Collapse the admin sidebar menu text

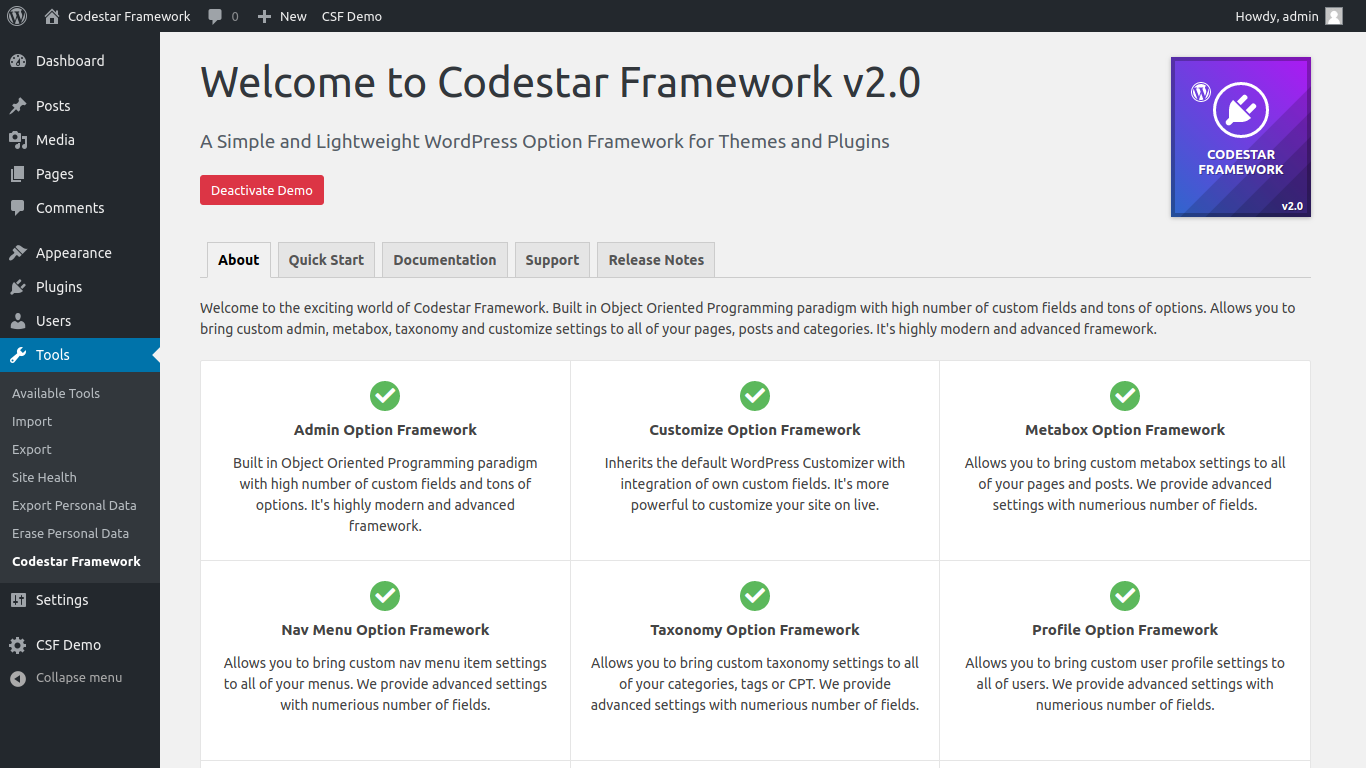(x=79, y=678)
